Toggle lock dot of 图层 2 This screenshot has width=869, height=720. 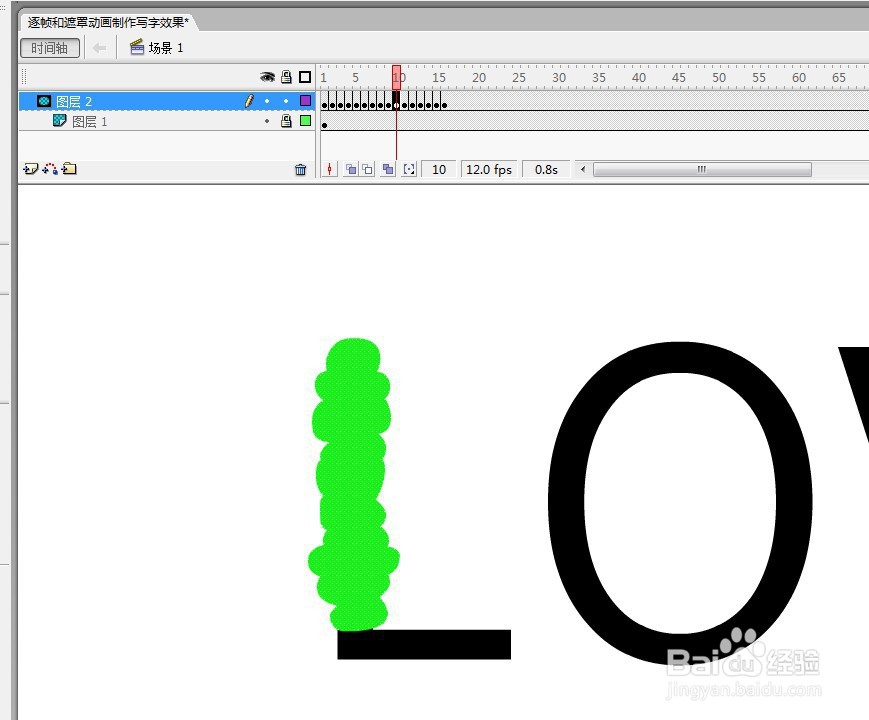[286, 101]
